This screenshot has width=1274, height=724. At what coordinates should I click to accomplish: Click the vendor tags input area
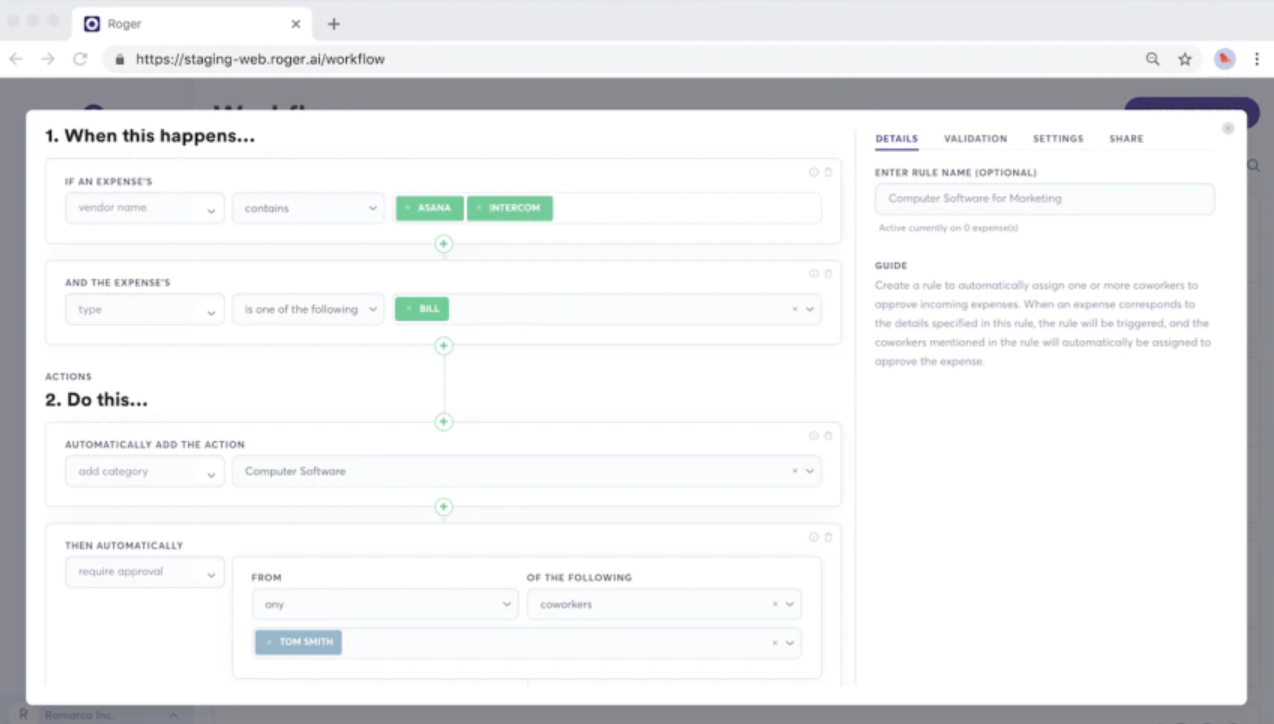[607, 208]
